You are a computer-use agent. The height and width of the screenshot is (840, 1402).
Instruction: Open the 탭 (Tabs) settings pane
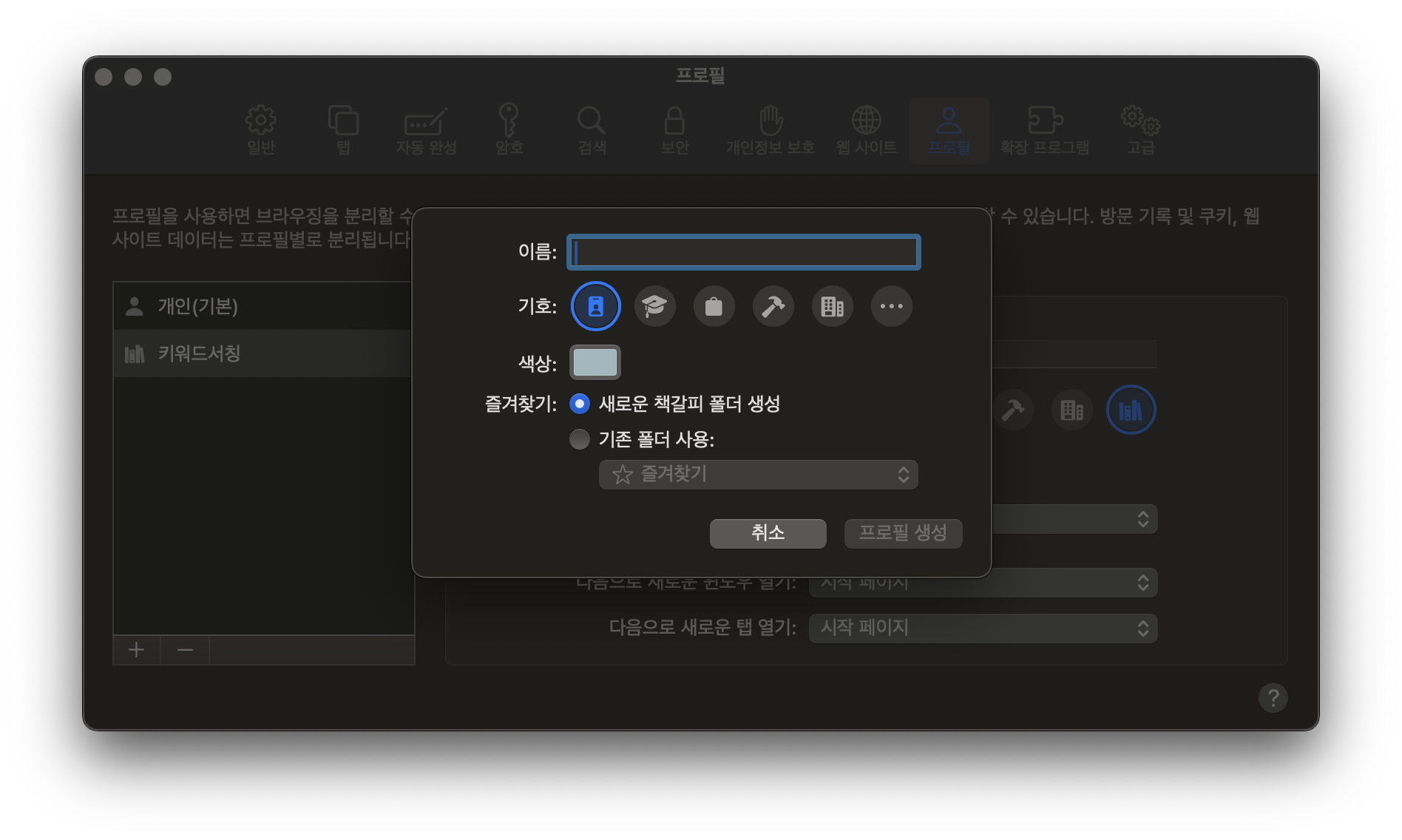click(343, 131)
